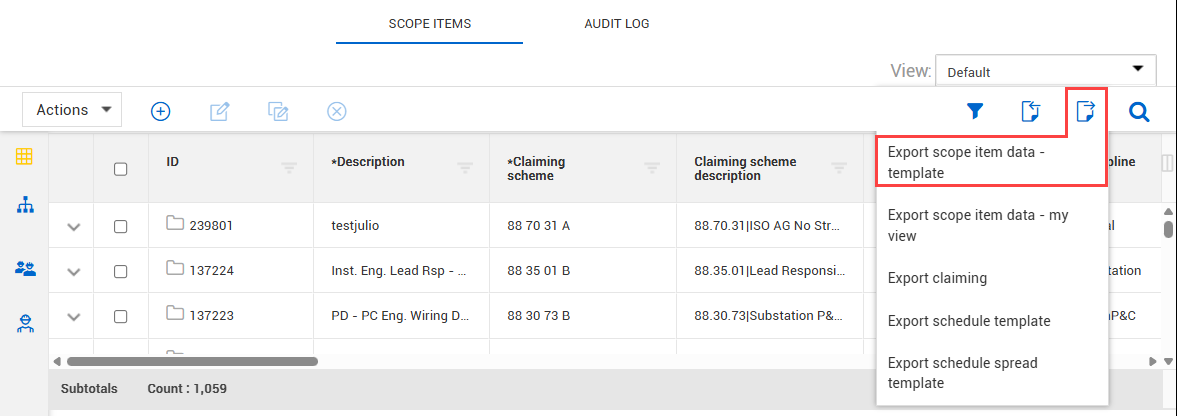Switch to the Audit Log tab
Screen dimensions: 1177x416
coord(617,23)
